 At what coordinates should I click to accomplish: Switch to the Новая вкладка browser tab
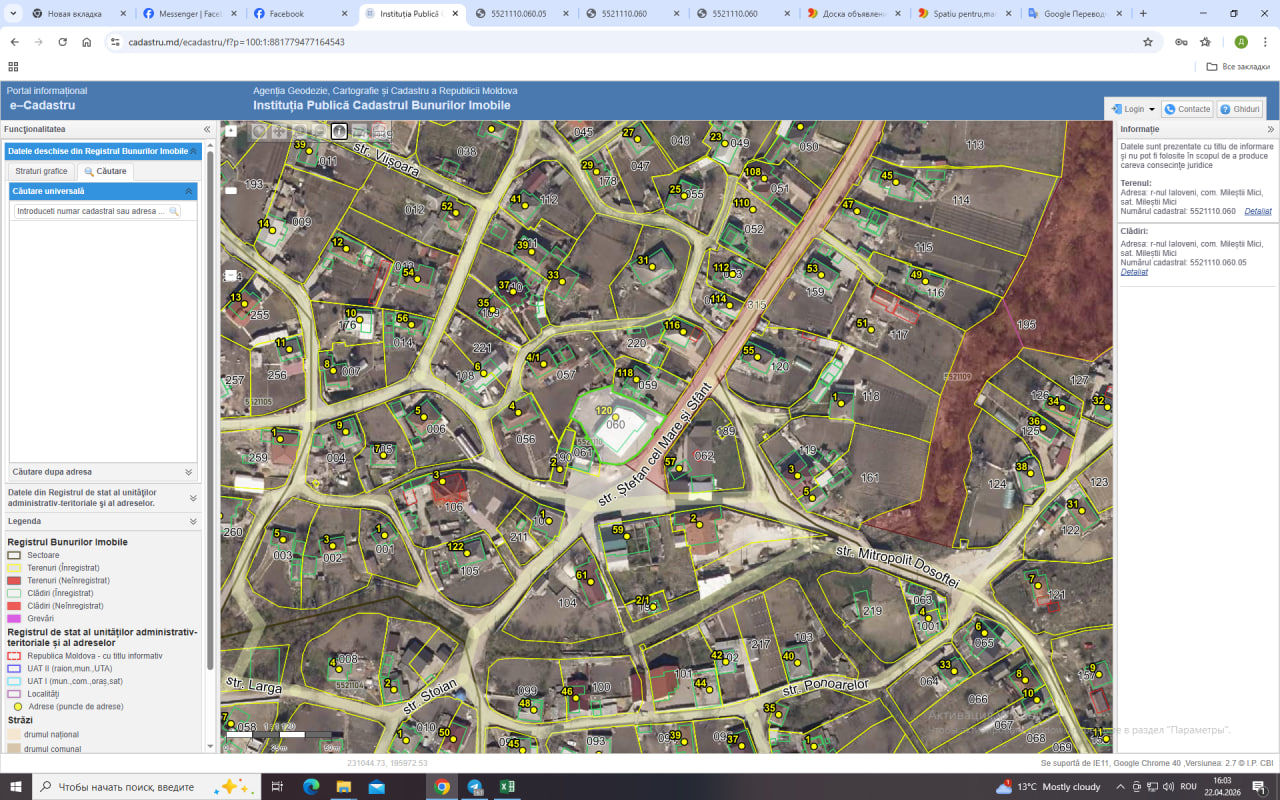click(79, 14)
